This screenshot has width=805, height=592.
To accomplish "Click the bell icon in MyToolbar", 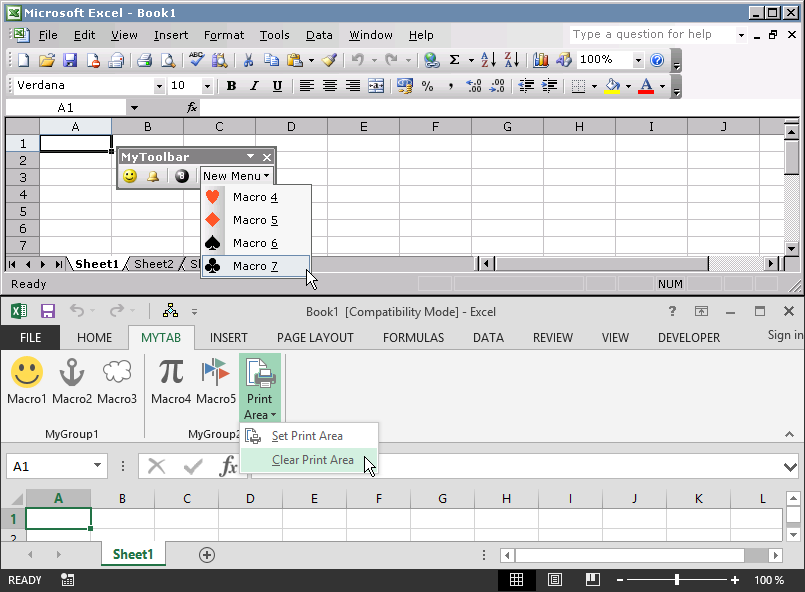I will pyautogui.click(x=154, y=176).
